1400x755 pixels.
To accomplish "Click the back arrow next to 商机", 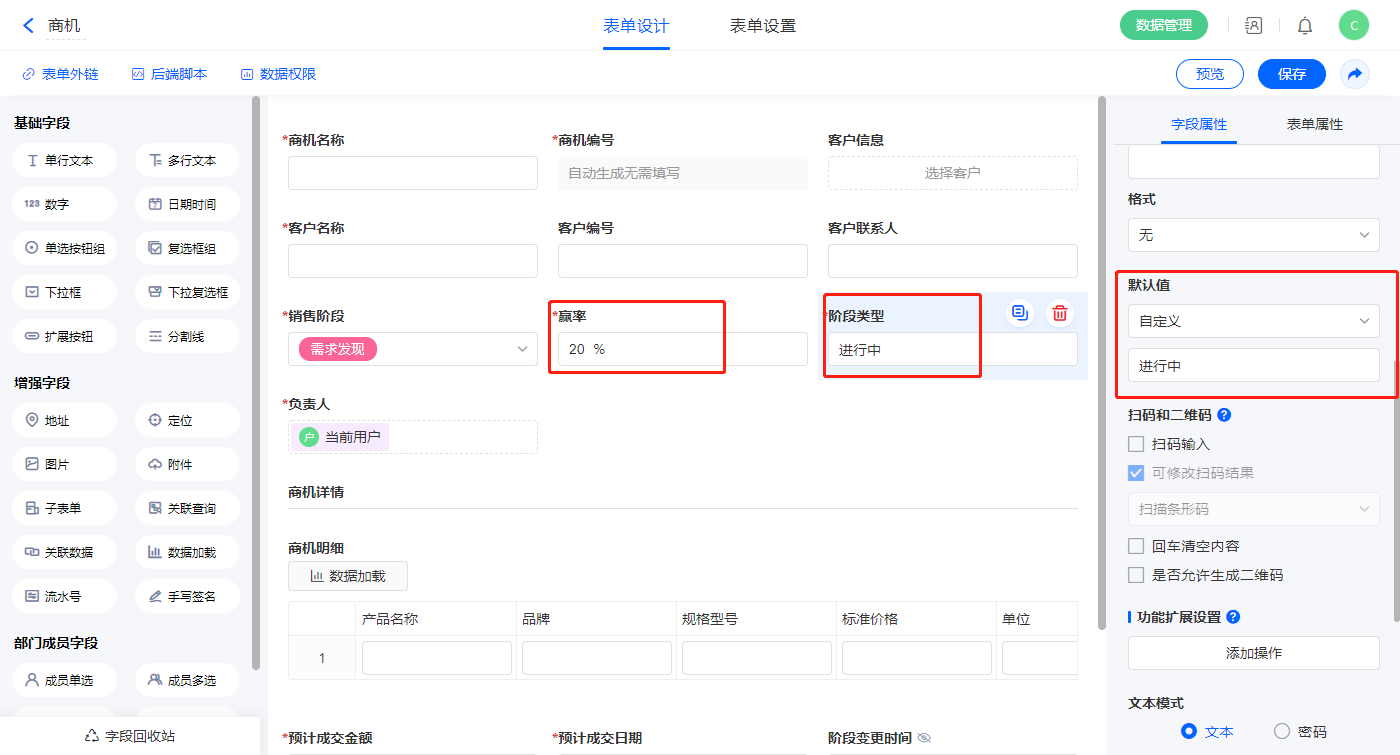I will (28, 26).
